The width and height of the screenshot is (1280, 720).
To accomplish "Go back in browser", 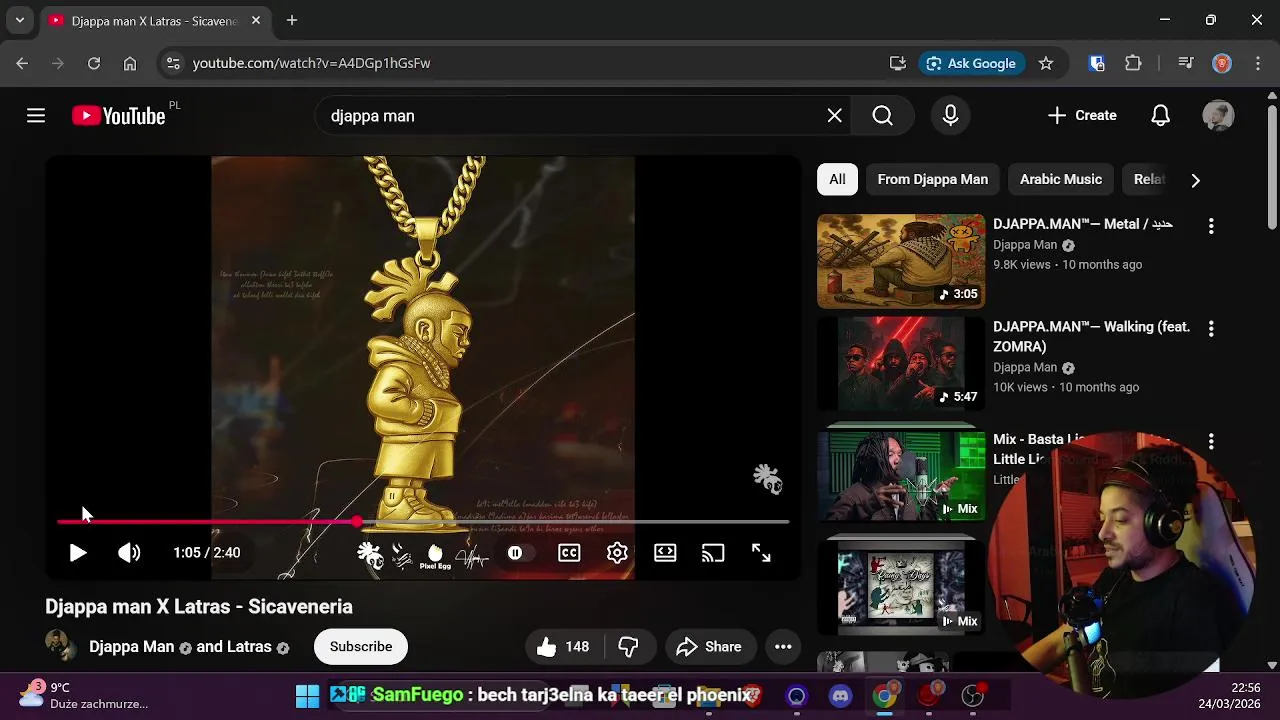I will click(22, 63).
